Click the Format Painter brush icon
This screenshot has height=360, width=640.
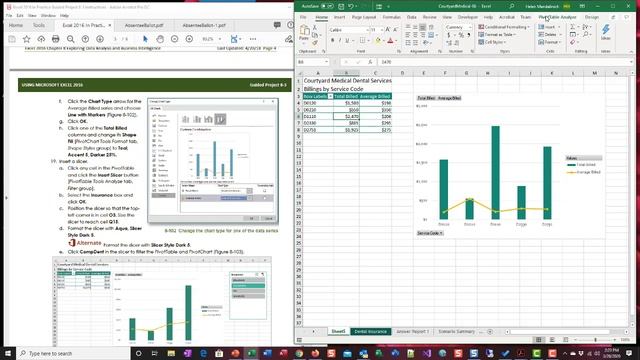point(315,42)
